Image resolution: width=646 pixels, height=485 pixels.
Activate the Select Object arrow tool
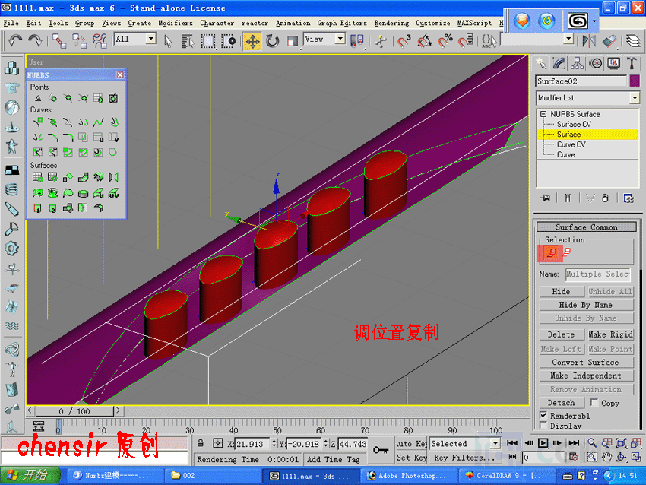168,41
